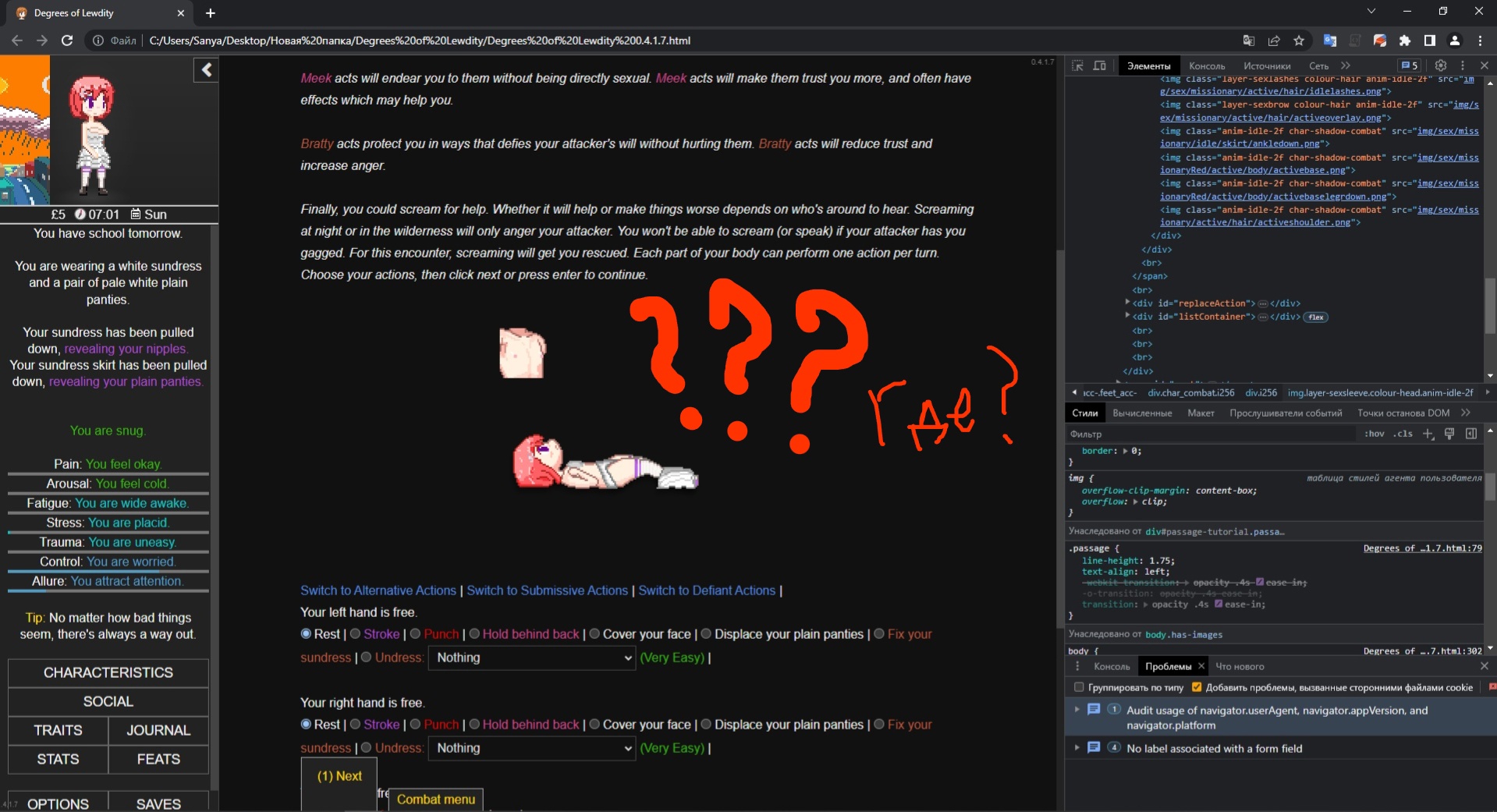Viewport: 1497px width, 812px height.
Task: Open Что нового drawer tab
Action: click(x=1240, y=666)
